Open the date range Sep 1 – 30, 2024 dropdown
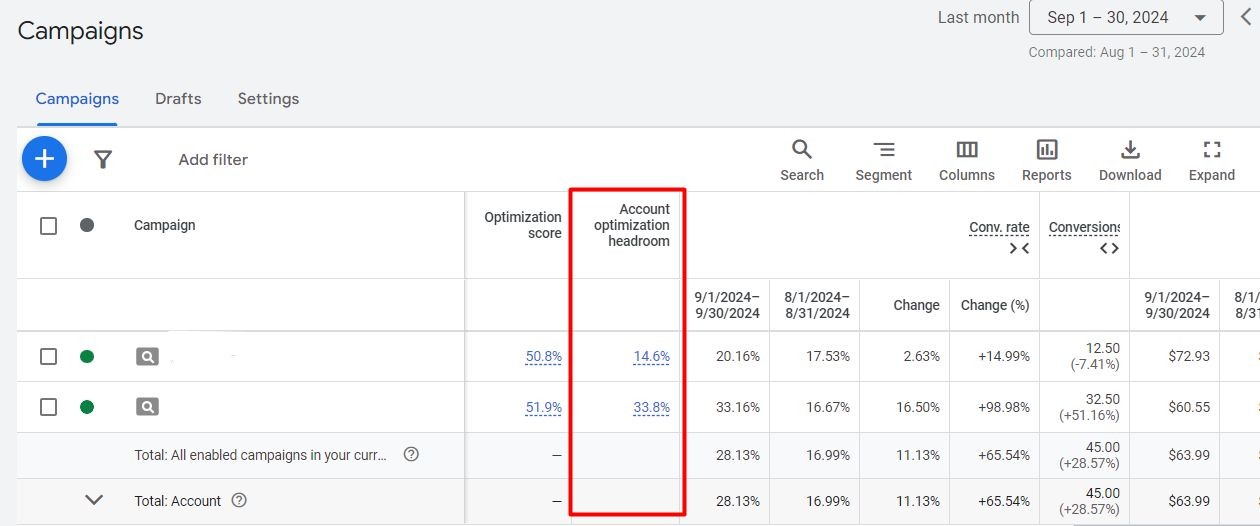1260x526 pixels. click(1126, 17)
